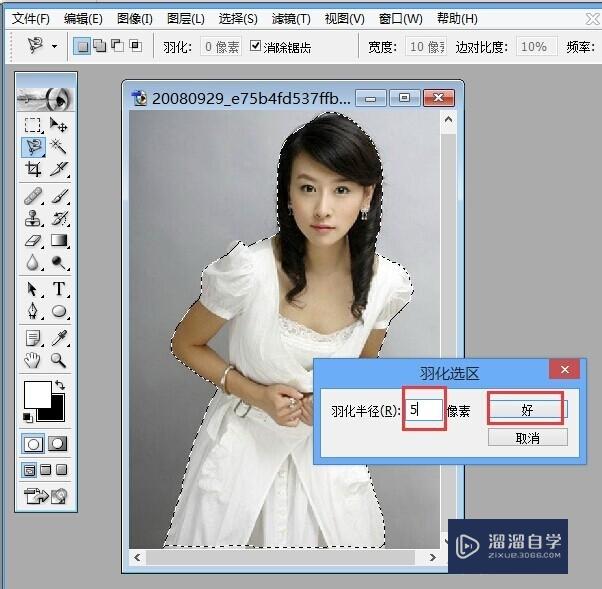Image resolution: width=602 pixels, height=589 pixels.
Task: Select the Blur tool
Action: pyautogui.click(x=33, y=263)
